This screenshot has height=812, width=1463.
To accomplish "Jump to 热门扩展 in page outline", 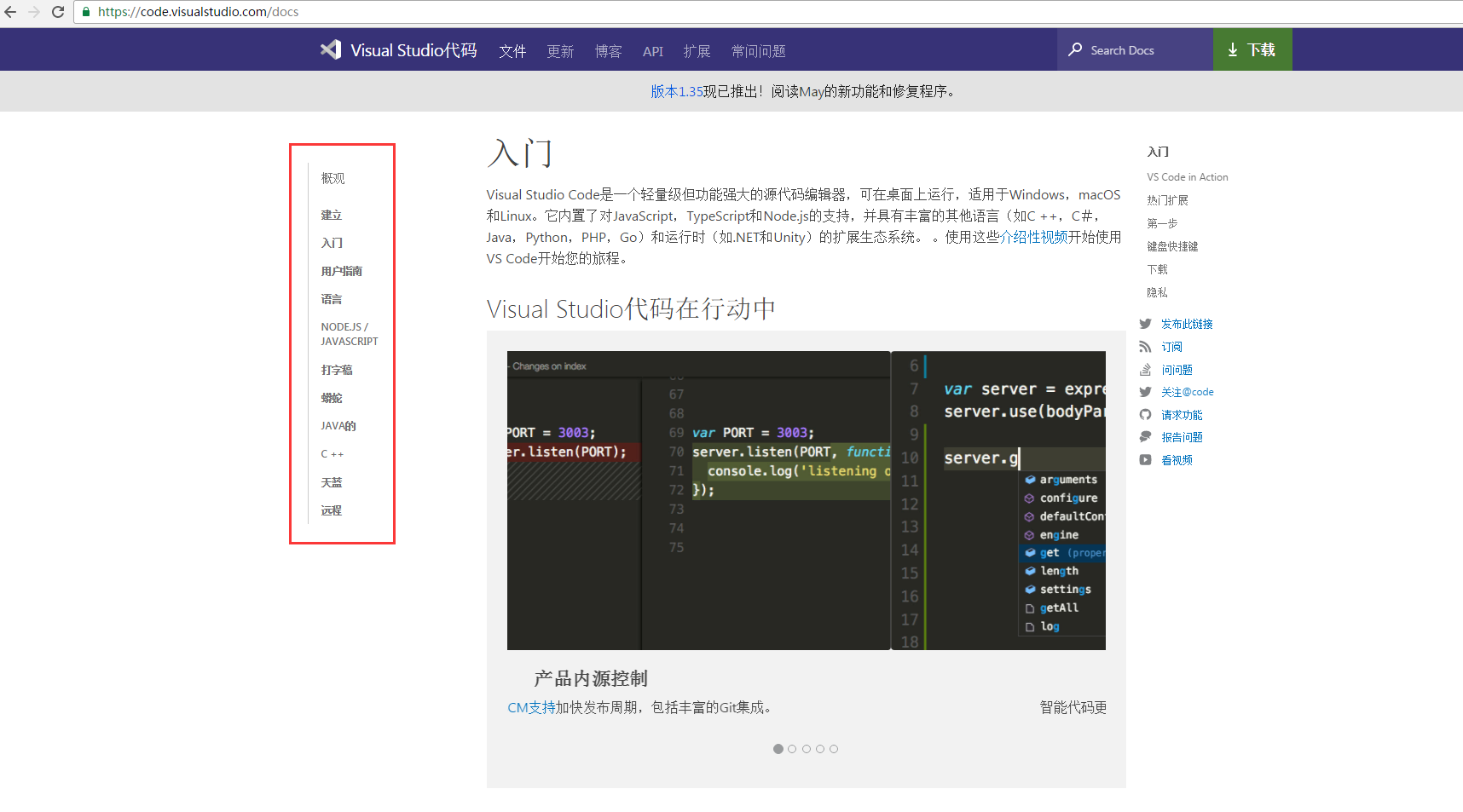I will click(1167, 200).
